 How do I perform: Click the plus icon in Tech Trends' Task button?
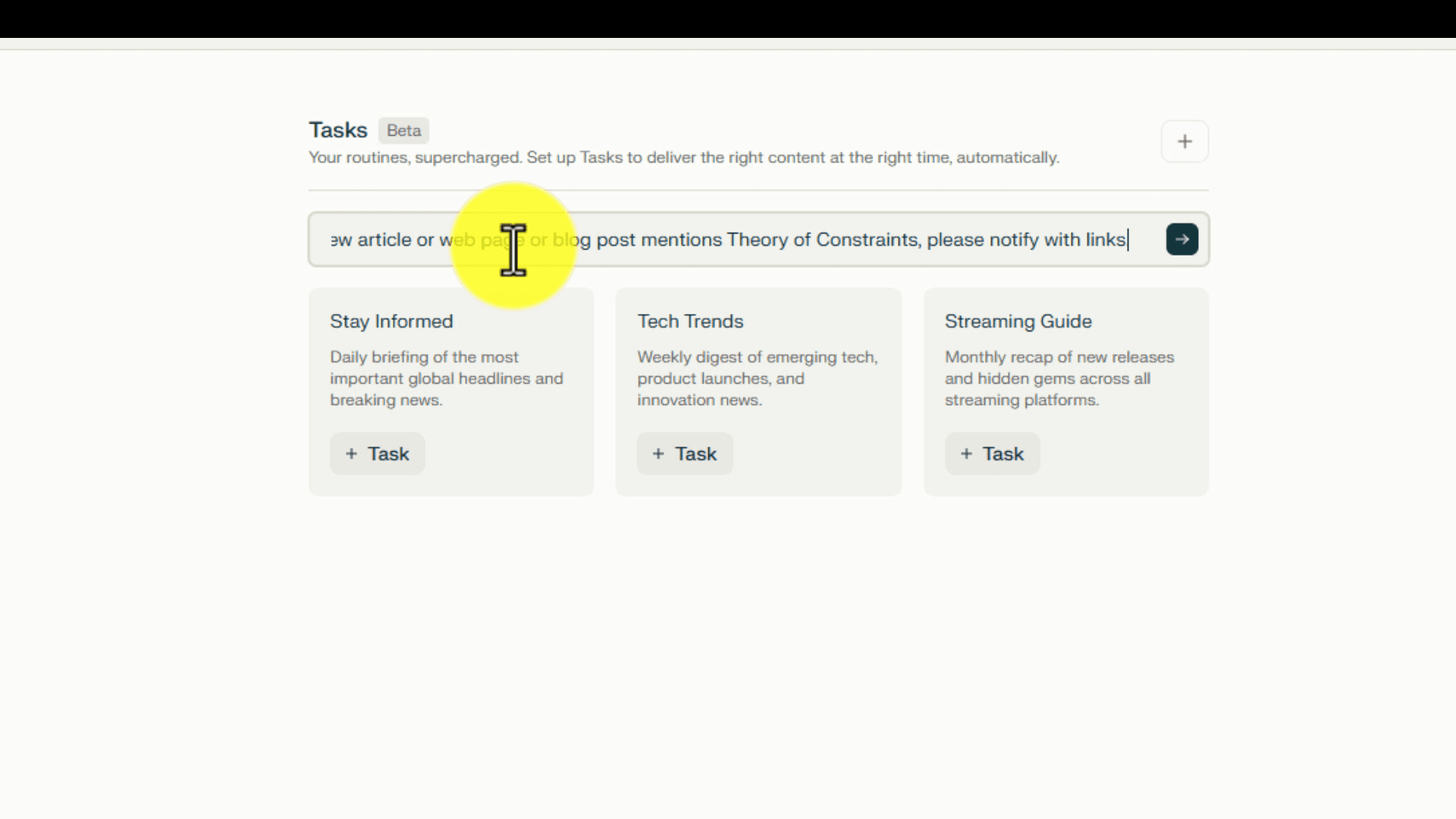[658, 454]
